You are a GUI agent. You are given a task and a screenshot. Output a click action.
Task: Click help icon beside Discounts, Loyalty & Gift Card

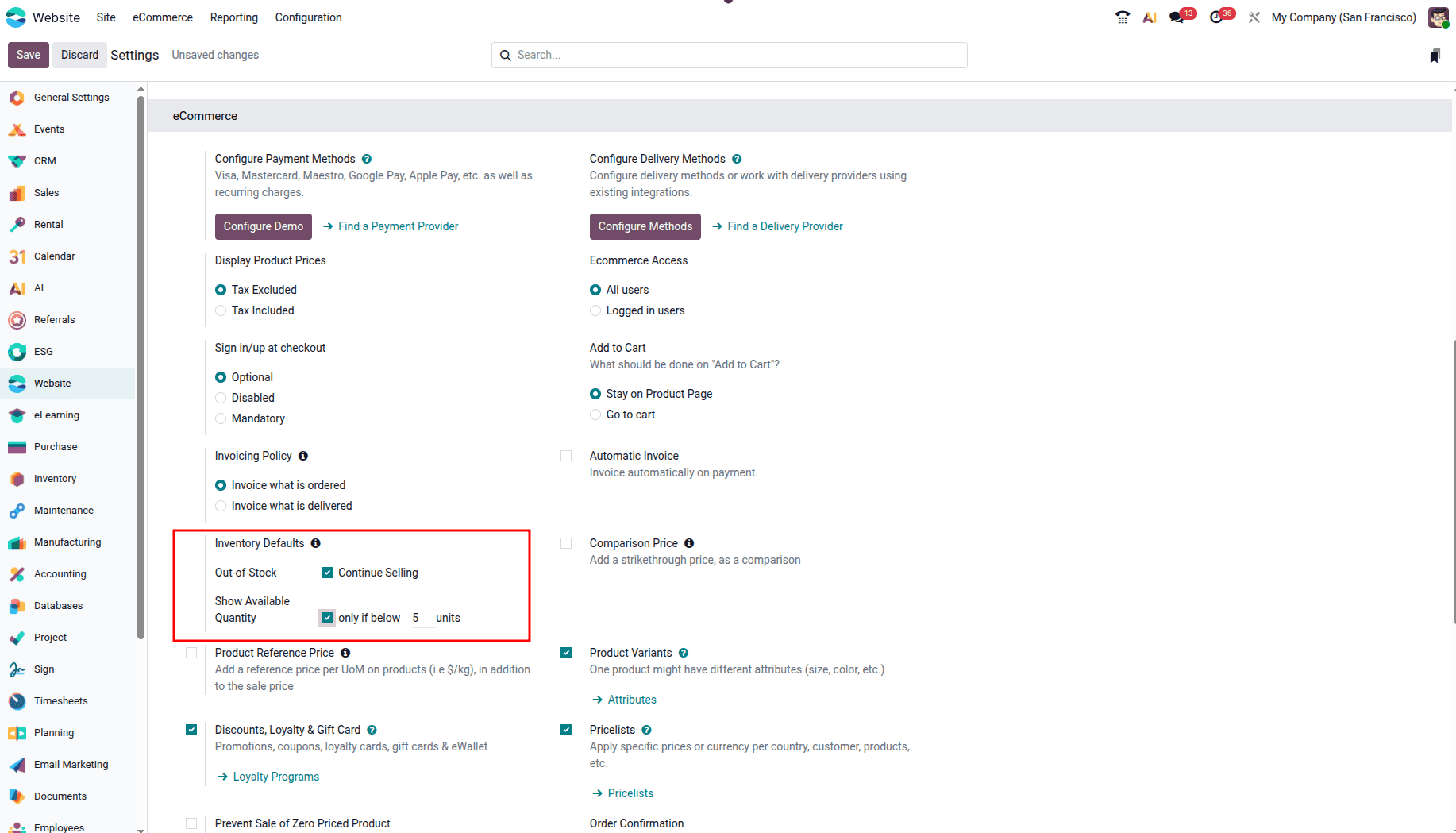pos(372,730)
